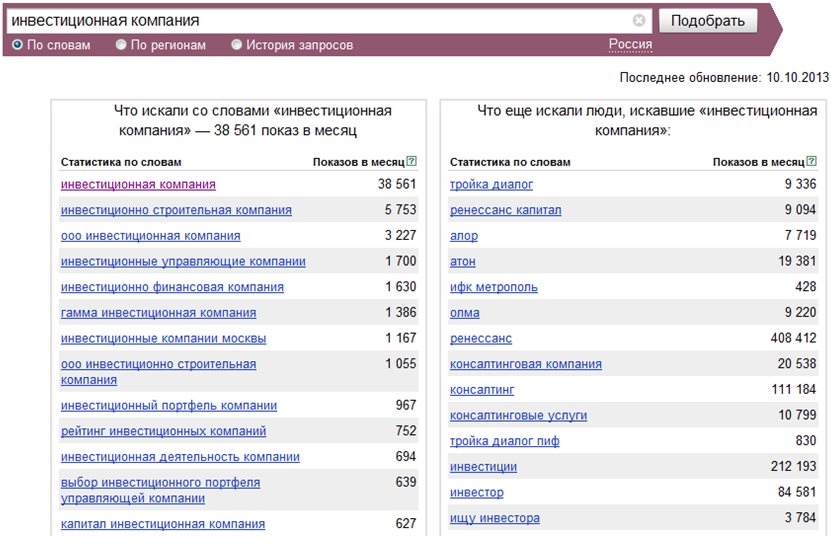Open 'ооо инвестиционная компания' link
The image size is (836, 544).
tap(150, 236)
